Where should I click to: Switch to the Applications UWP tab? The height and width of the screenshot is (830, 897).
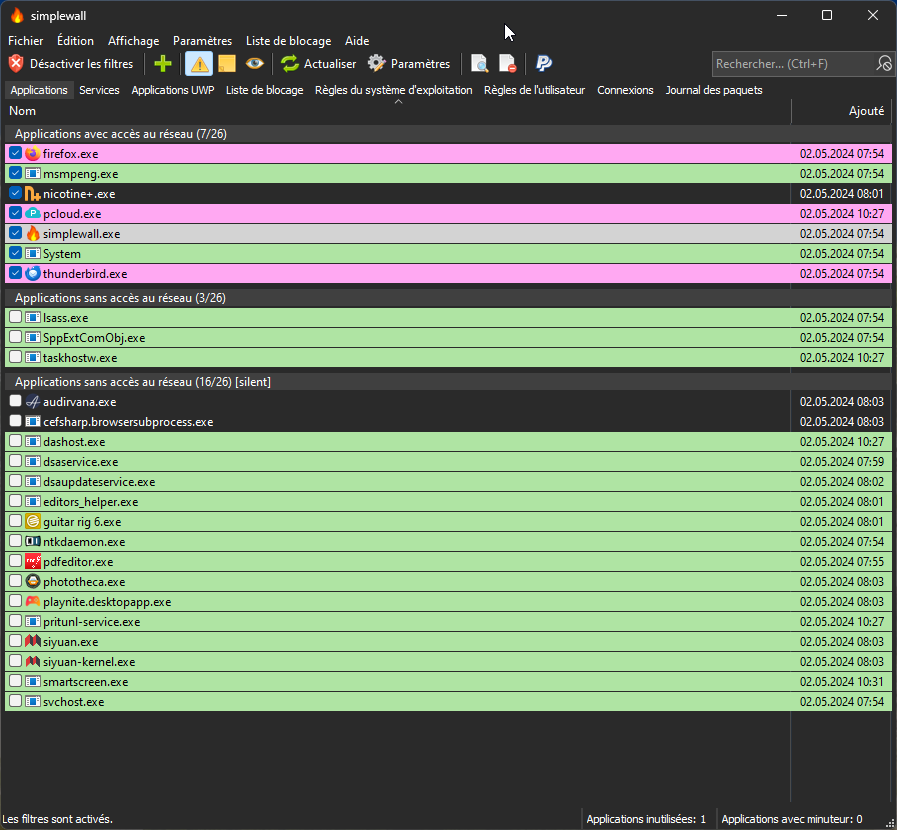point(173,90)
